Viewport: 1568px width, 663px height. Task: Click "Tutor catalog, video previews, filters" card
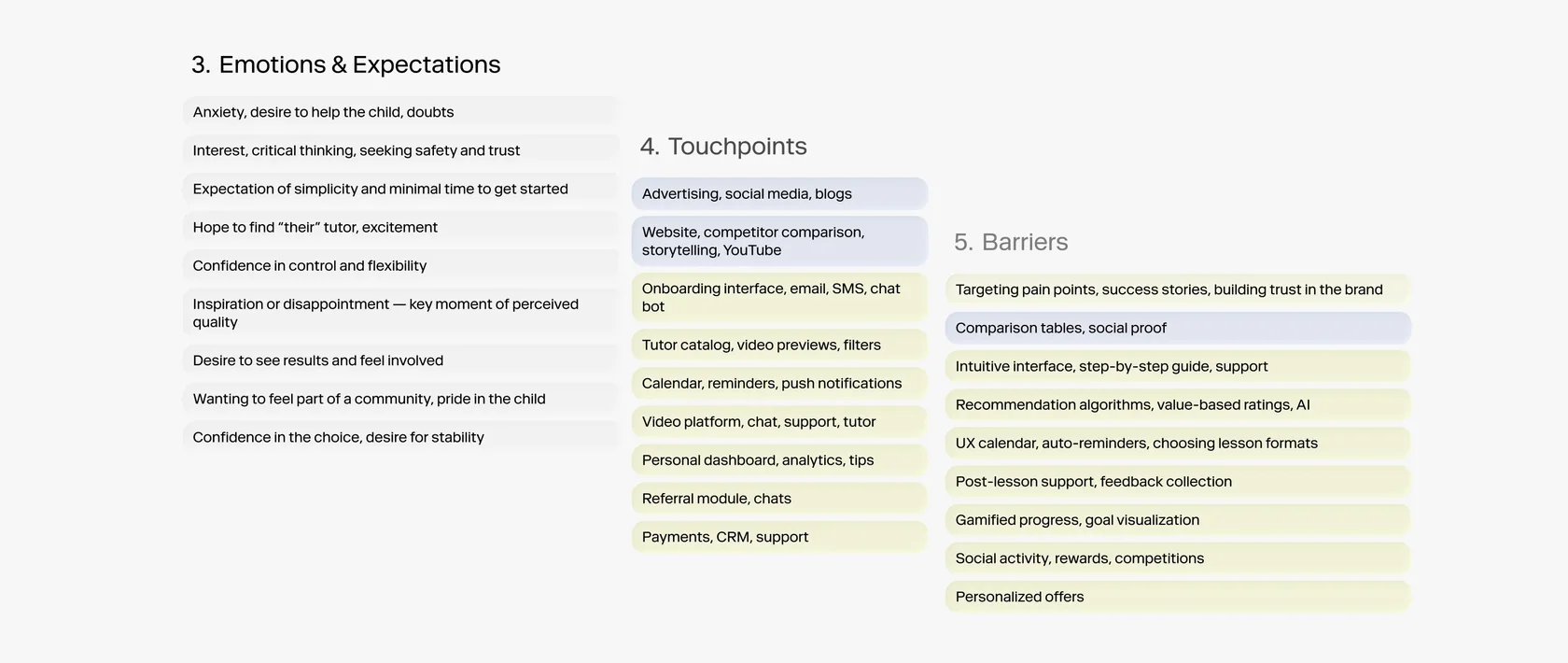pos(779,345)
